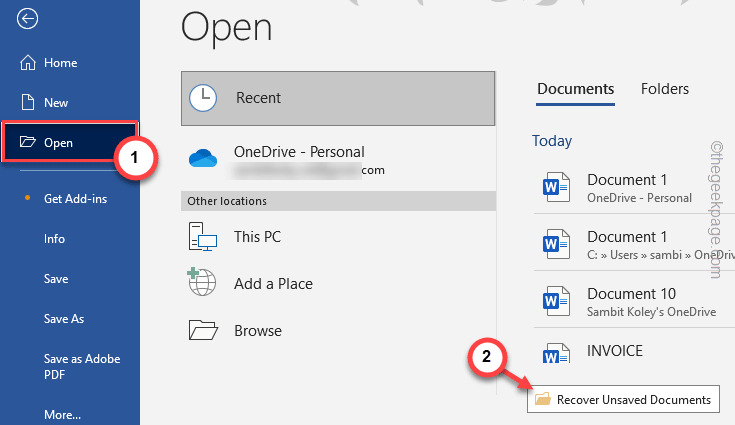Screen dimensions: 735x425
Task: Open Get Add-ins
Action: point(75,199)
